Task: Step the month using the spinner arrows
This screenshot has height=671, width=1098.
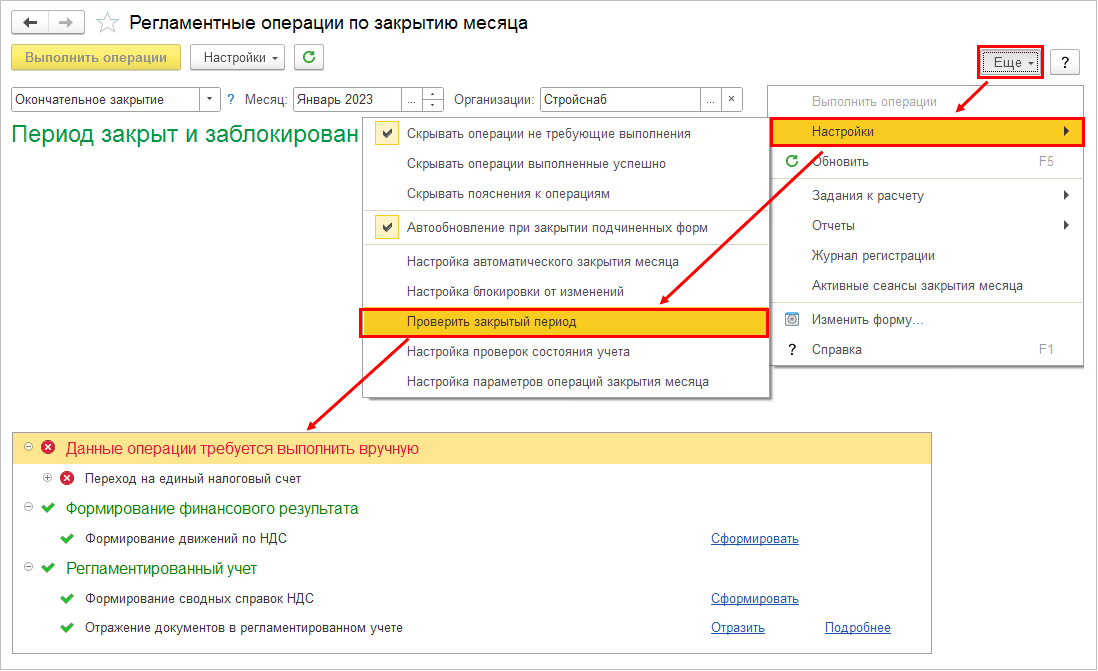Action: point(433,99)
